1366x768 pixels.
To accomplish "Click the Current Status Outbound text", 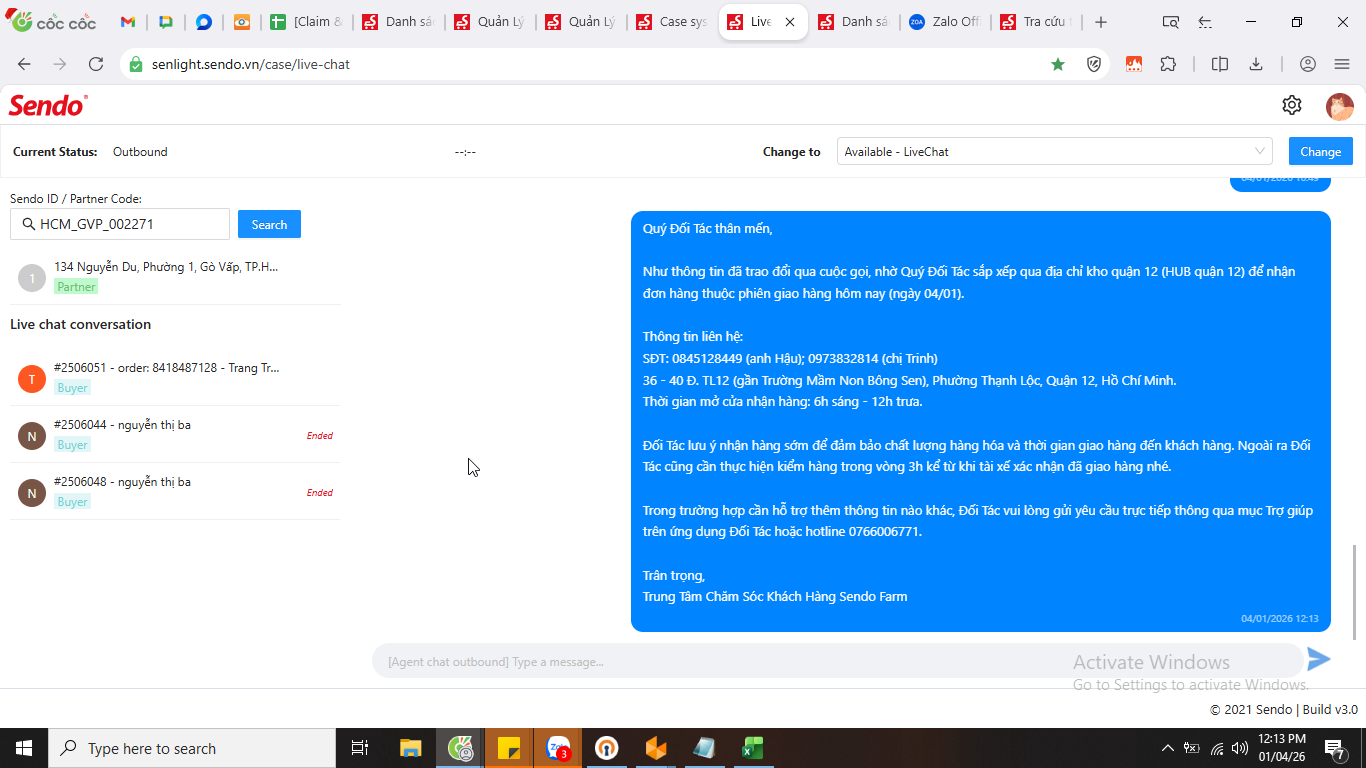I will pyautogui.click(x=140, y=152).
